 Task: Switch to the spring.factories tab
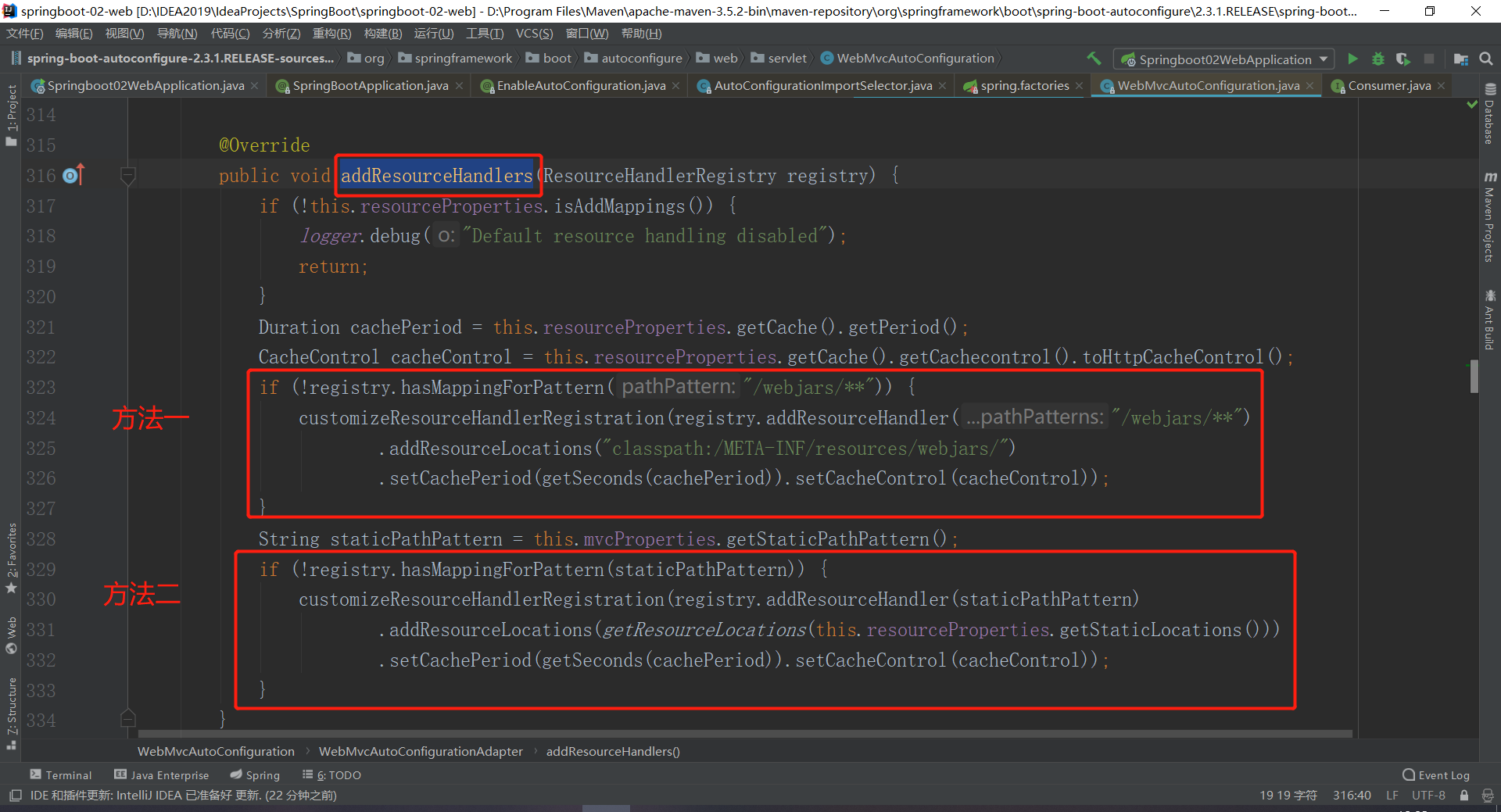(1024, 86)
